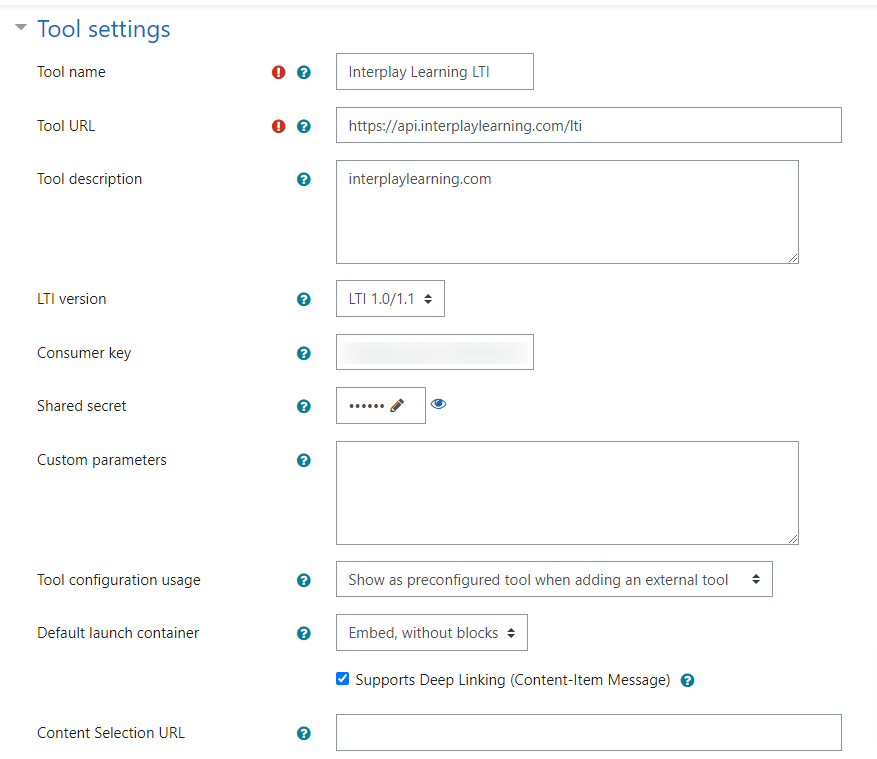The image size is (877, 759).
Task: Click the Content Selection URL label
Action: pyautogui.click(x=111, y=733)
